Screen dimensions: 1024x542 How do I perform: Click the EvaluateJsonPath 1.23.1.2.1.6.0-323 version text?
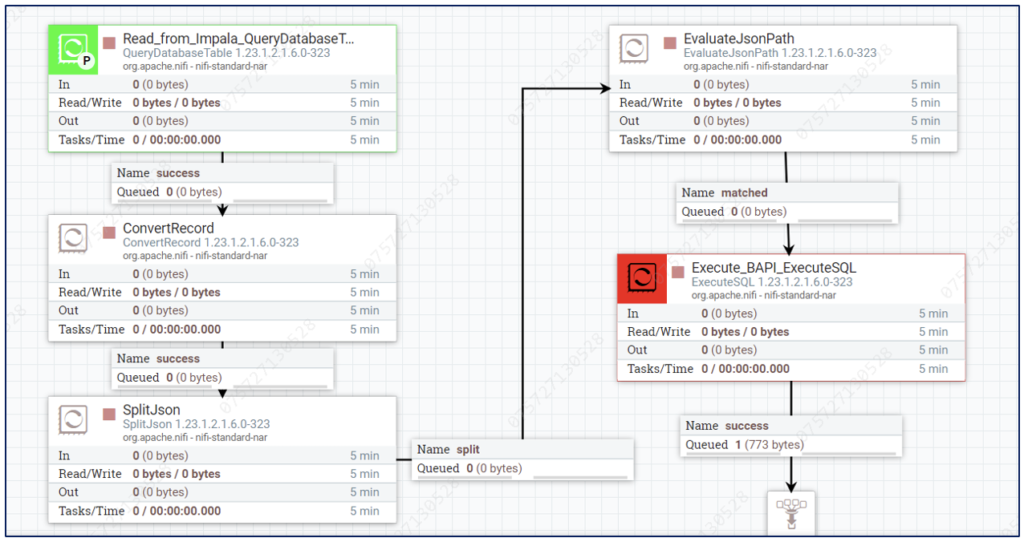click(x=780, y=53)
